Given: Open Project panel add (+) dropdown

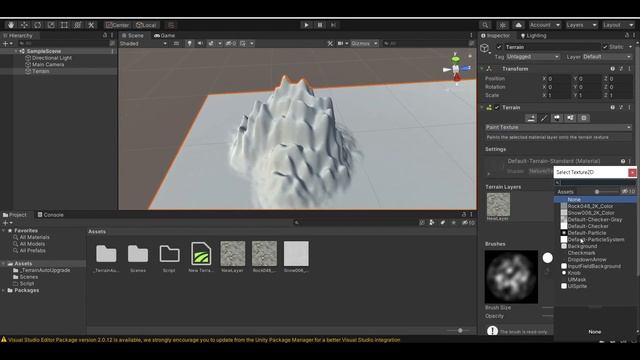Looking at the screenshot, I should [7, 223].
